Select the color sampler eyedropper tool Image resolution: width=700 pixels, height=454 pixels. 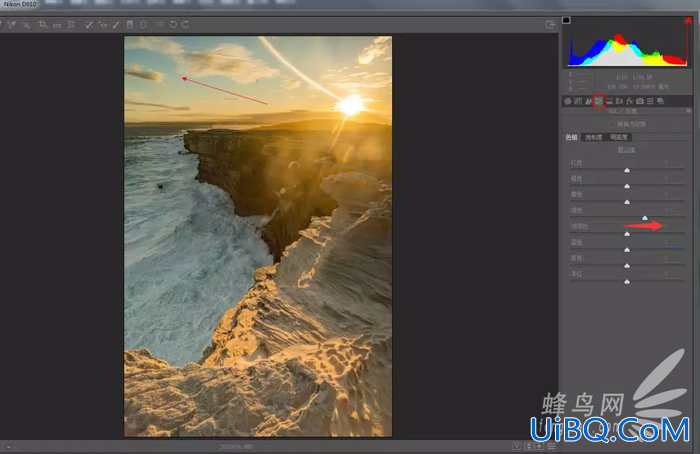12,25
